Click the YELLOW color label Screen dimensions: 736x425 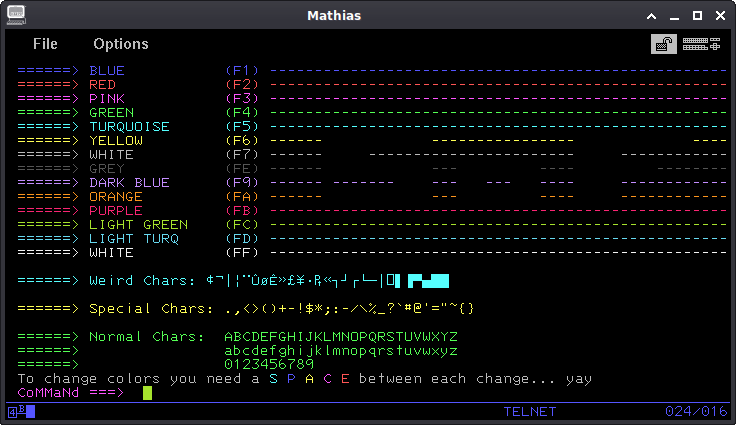tap(116, 141)
